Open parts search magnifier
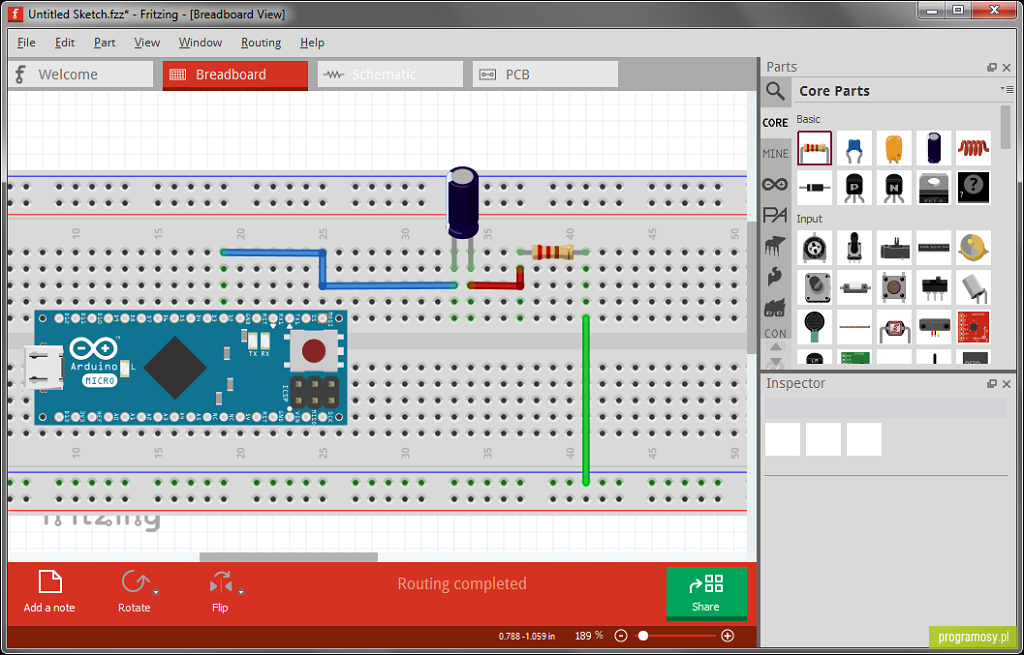 coord(775,91)
